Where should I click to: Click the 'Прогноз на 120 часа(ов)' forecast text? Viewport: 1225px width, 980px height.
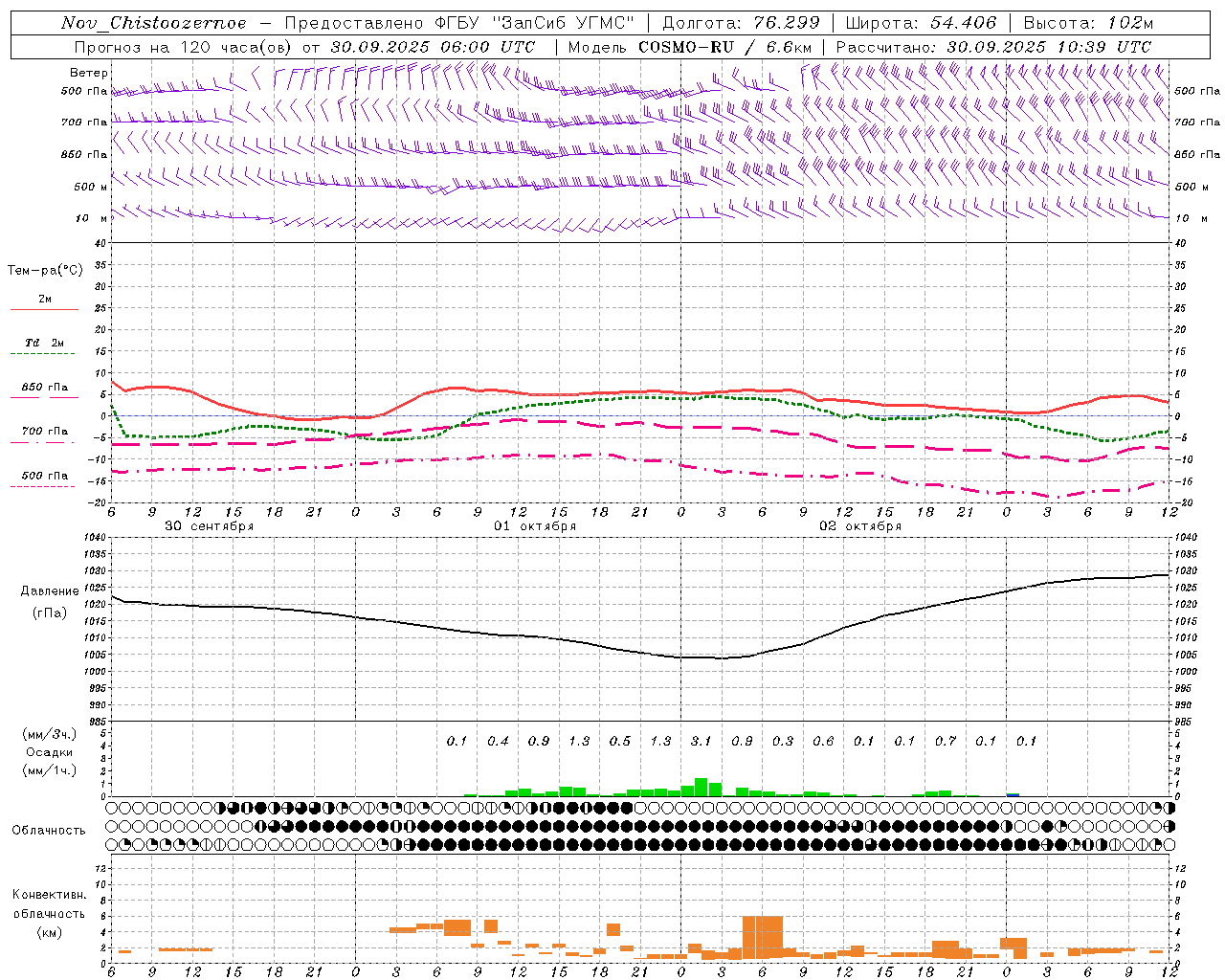coord(185,47)
